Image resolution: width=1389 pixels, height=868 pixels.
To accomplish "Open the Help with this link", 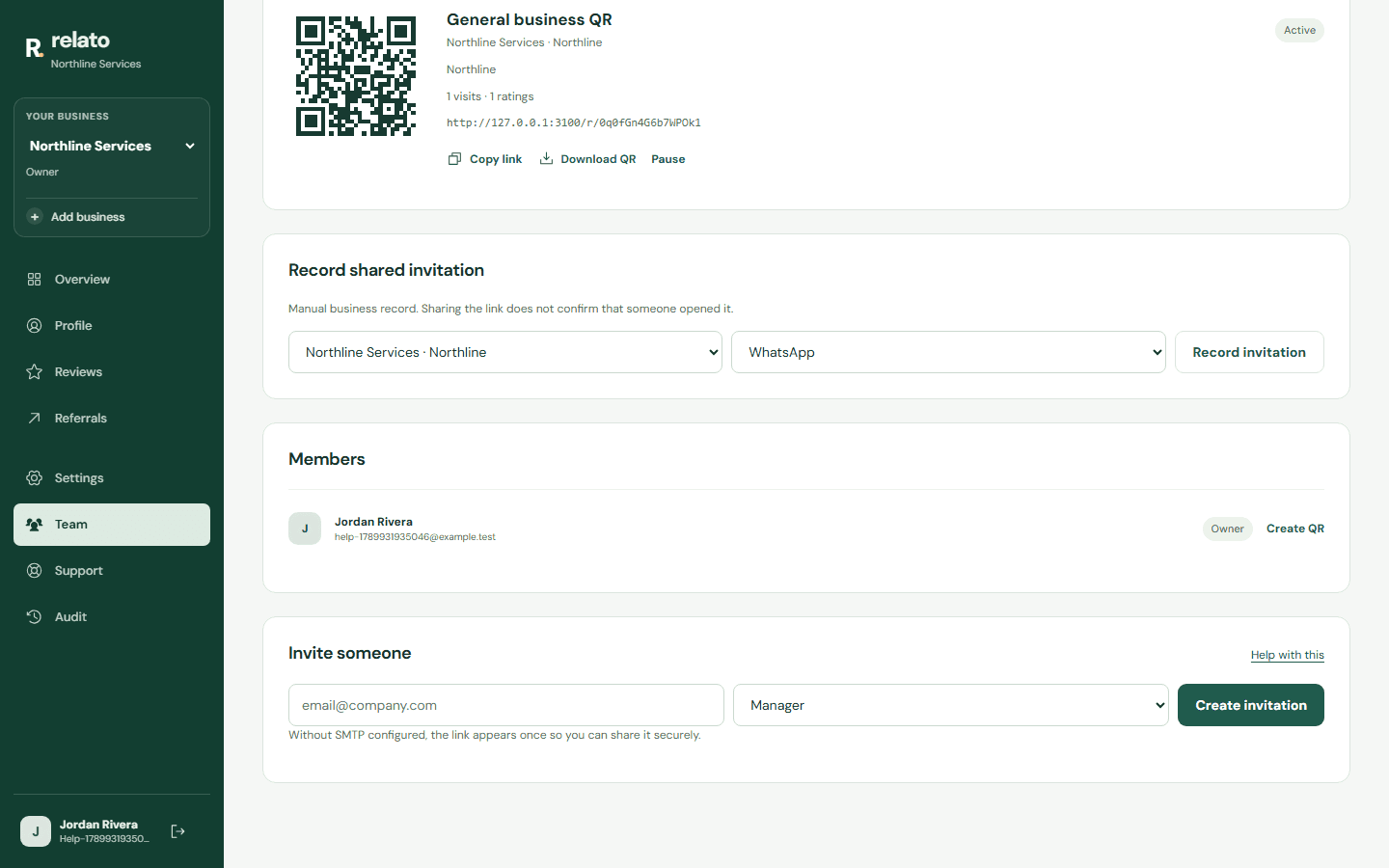I will [1288, 655].
